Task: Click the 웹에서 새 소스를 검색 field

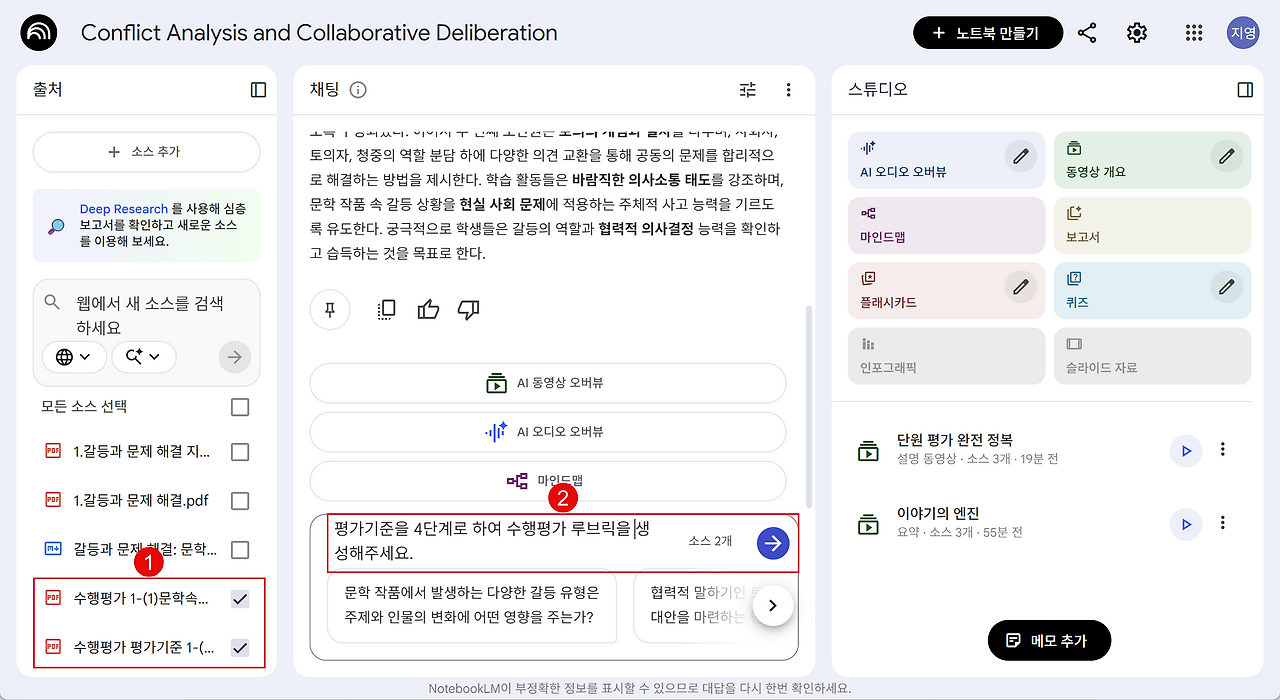Action: [150, 315]
